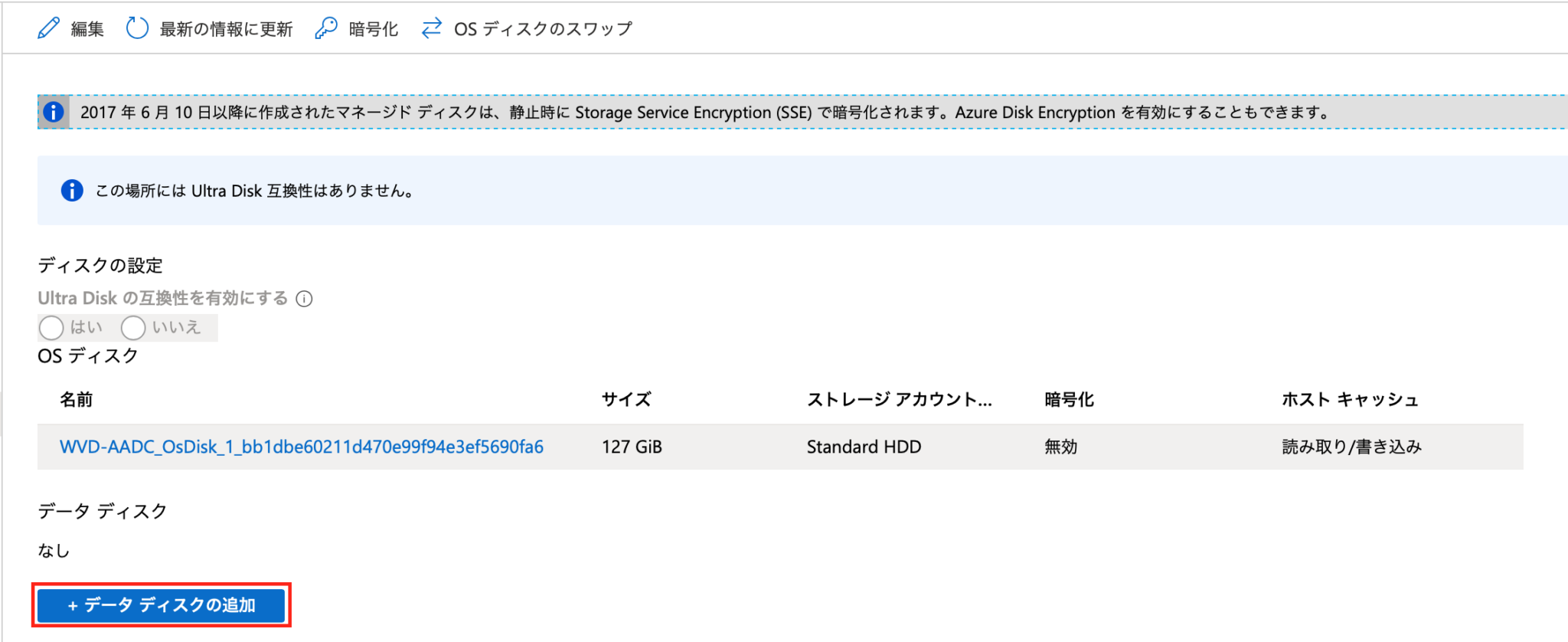Select the はい radio button
1568x642 pixels.
tap(51, 328)
